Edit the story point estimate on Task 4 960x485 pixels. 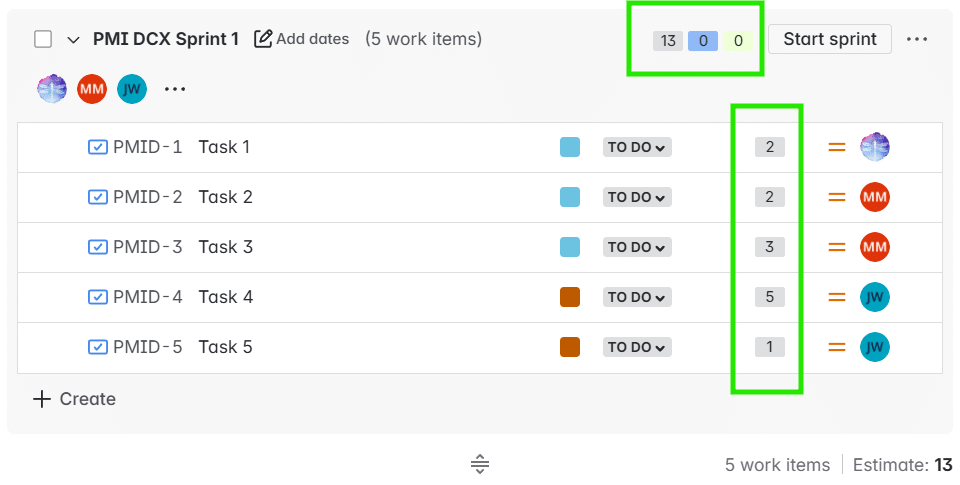pyautogui.click(x=769, y=297)
